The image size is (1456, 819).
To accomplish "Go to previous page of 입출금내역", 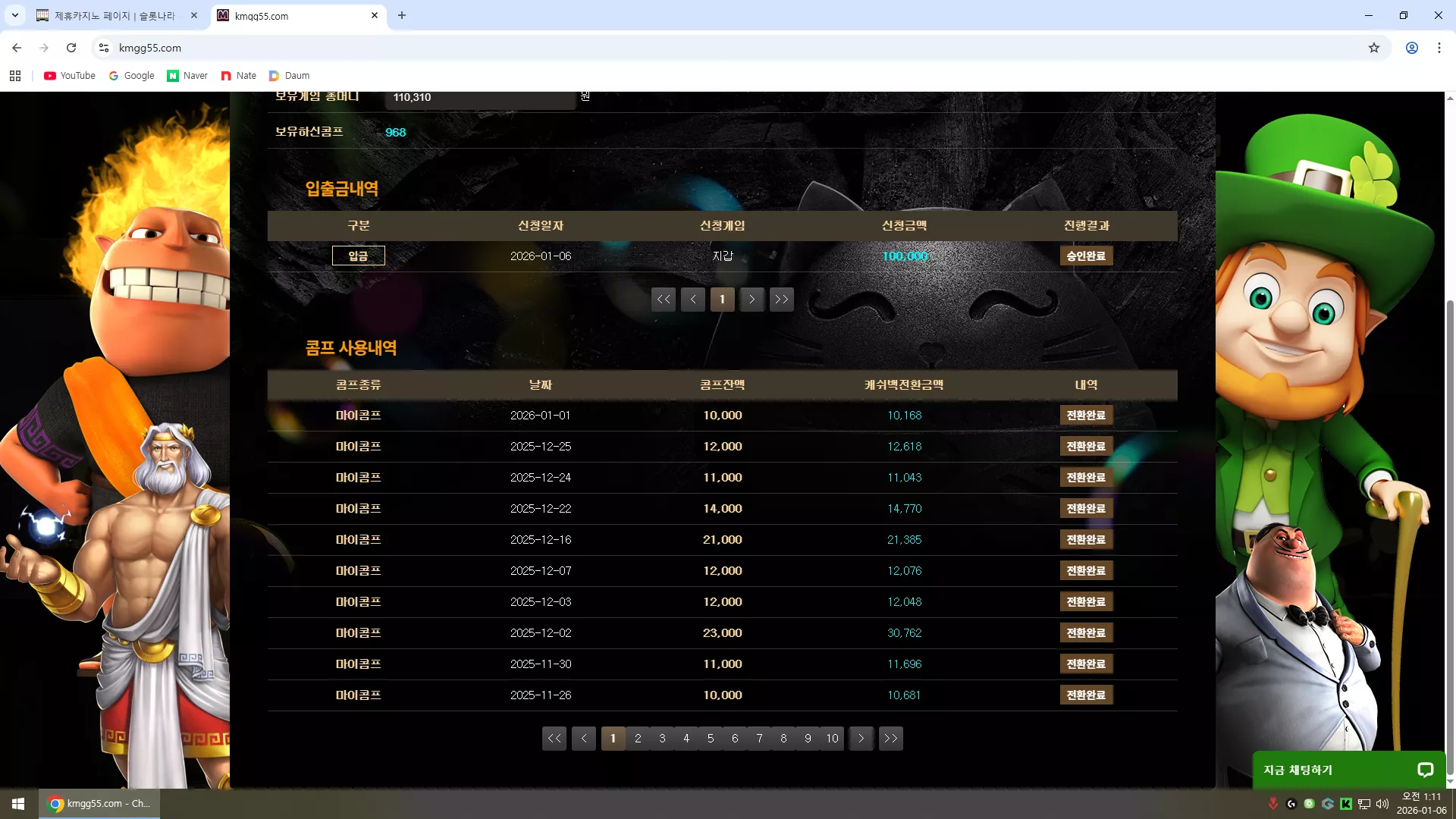I will pyautogui.click(x=693, y=300).
